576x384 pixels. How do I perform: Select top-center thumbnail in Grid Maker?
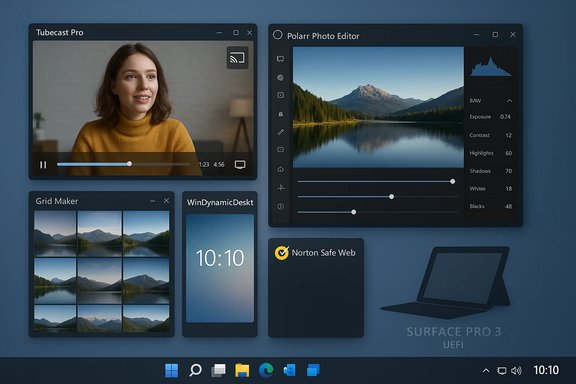[x=100, y=233]
